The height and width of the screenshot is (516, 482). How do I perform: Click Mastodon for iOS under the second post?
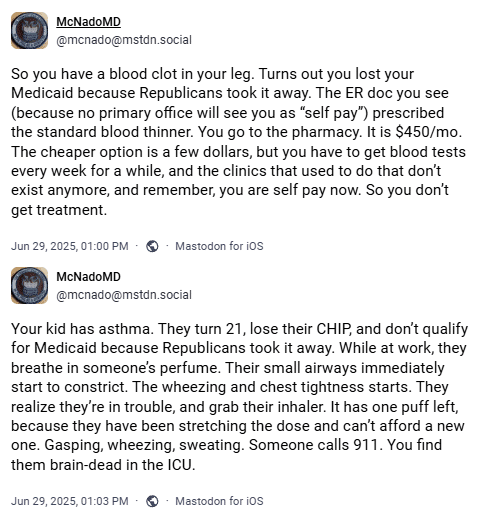click(x=219, y=501)
